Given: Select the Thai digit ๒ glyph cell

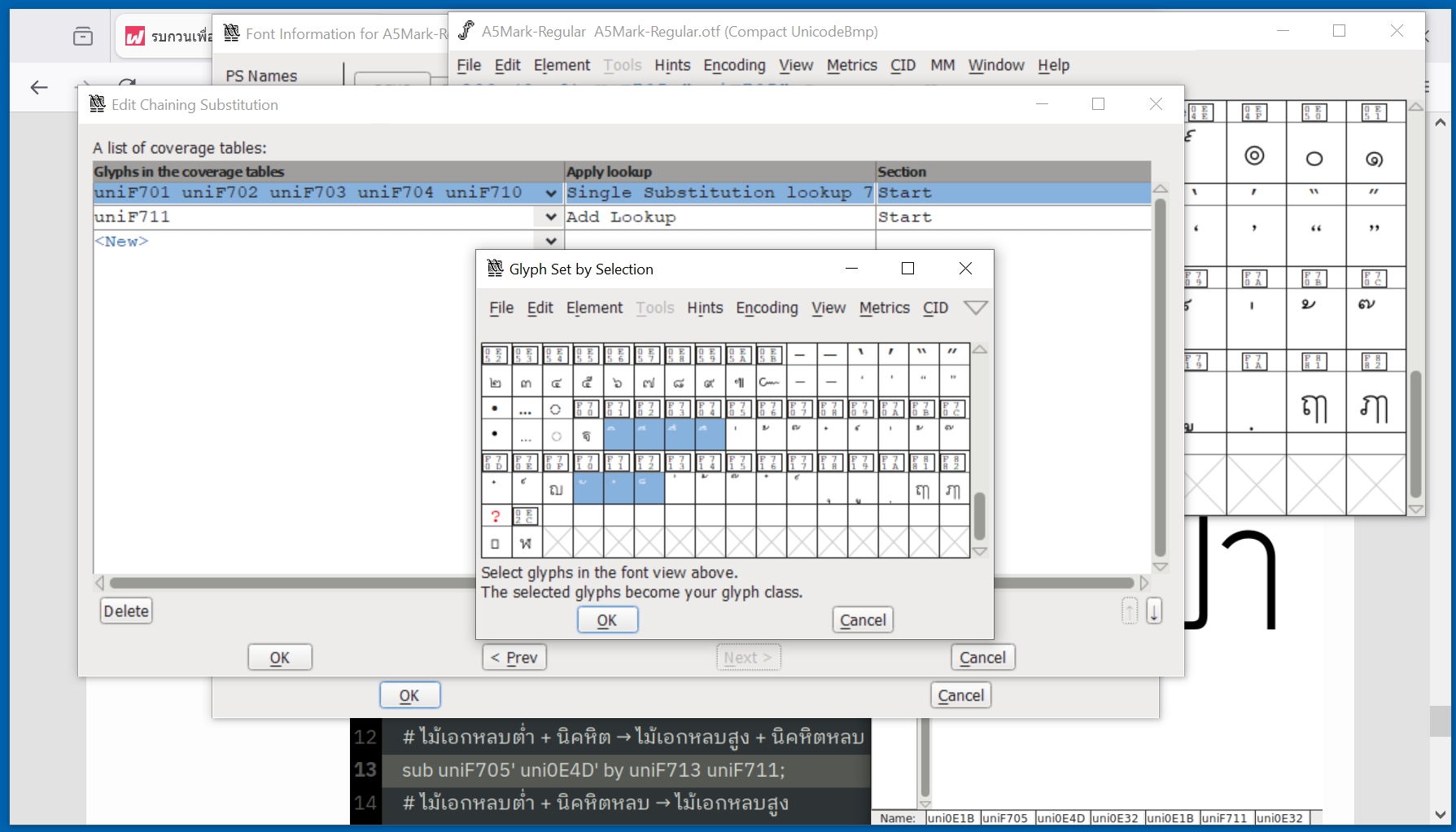Looking at the screenshot, I should pos(496,382).
